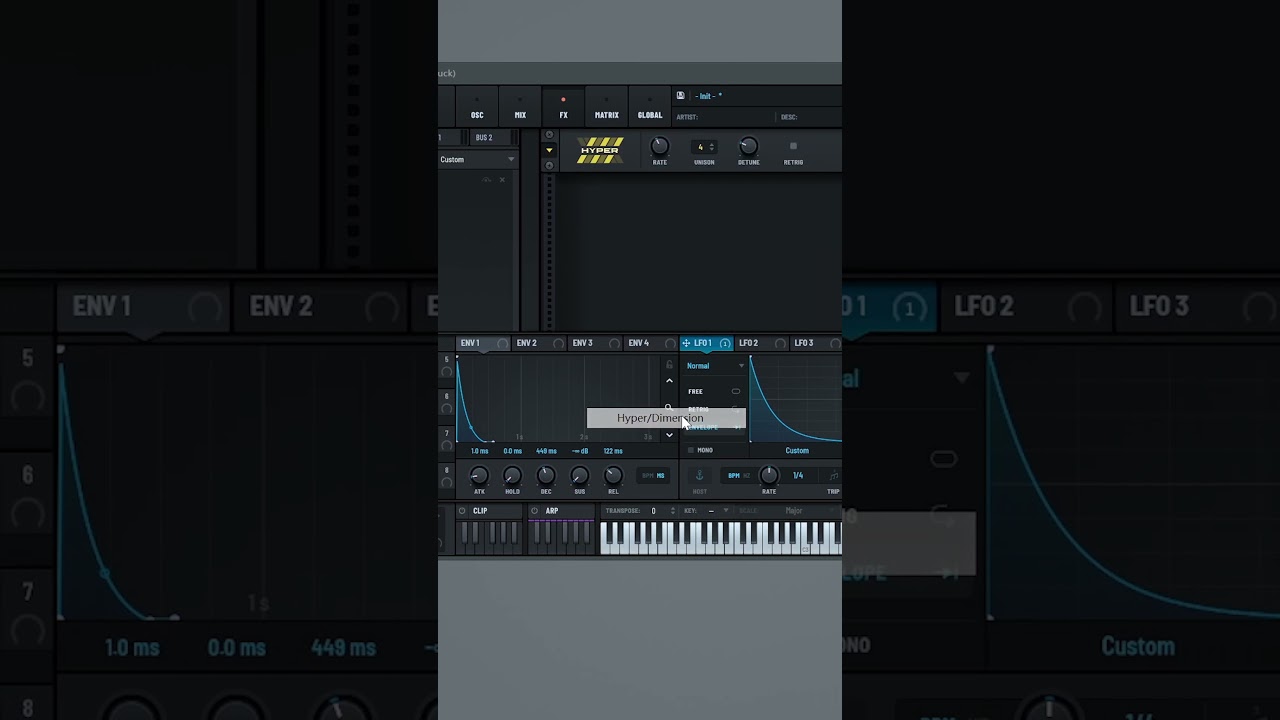This screenshot has width=1280, height=720.
Task: Go to the GLOBAL tab
Action: pyautogui.click(x=650, y=107)
